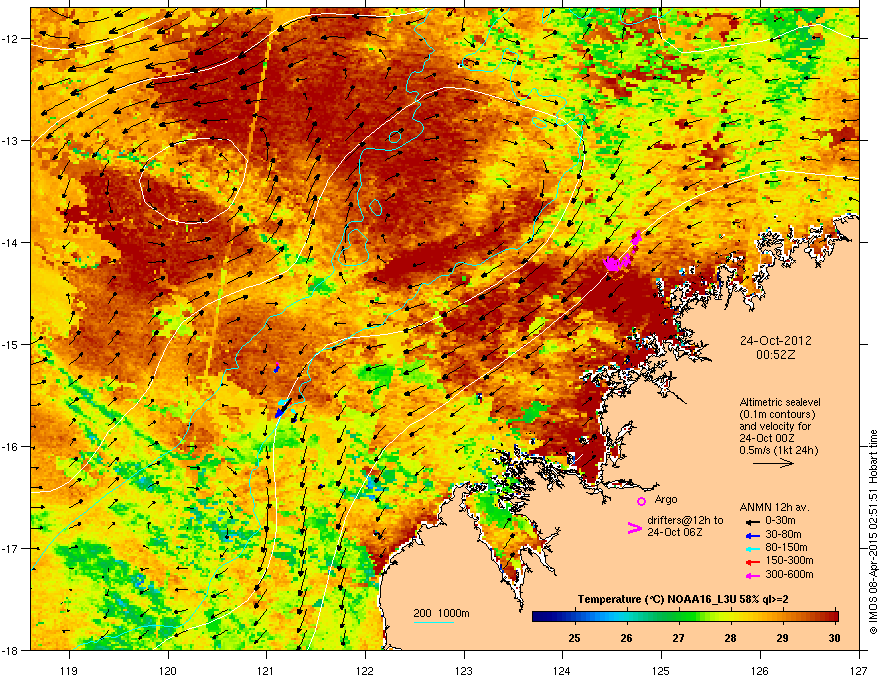The width and height of the screenshot is (880, 680).
Task: Click the '24-Oct 00Z' legend text
Action: pos(766,438)
